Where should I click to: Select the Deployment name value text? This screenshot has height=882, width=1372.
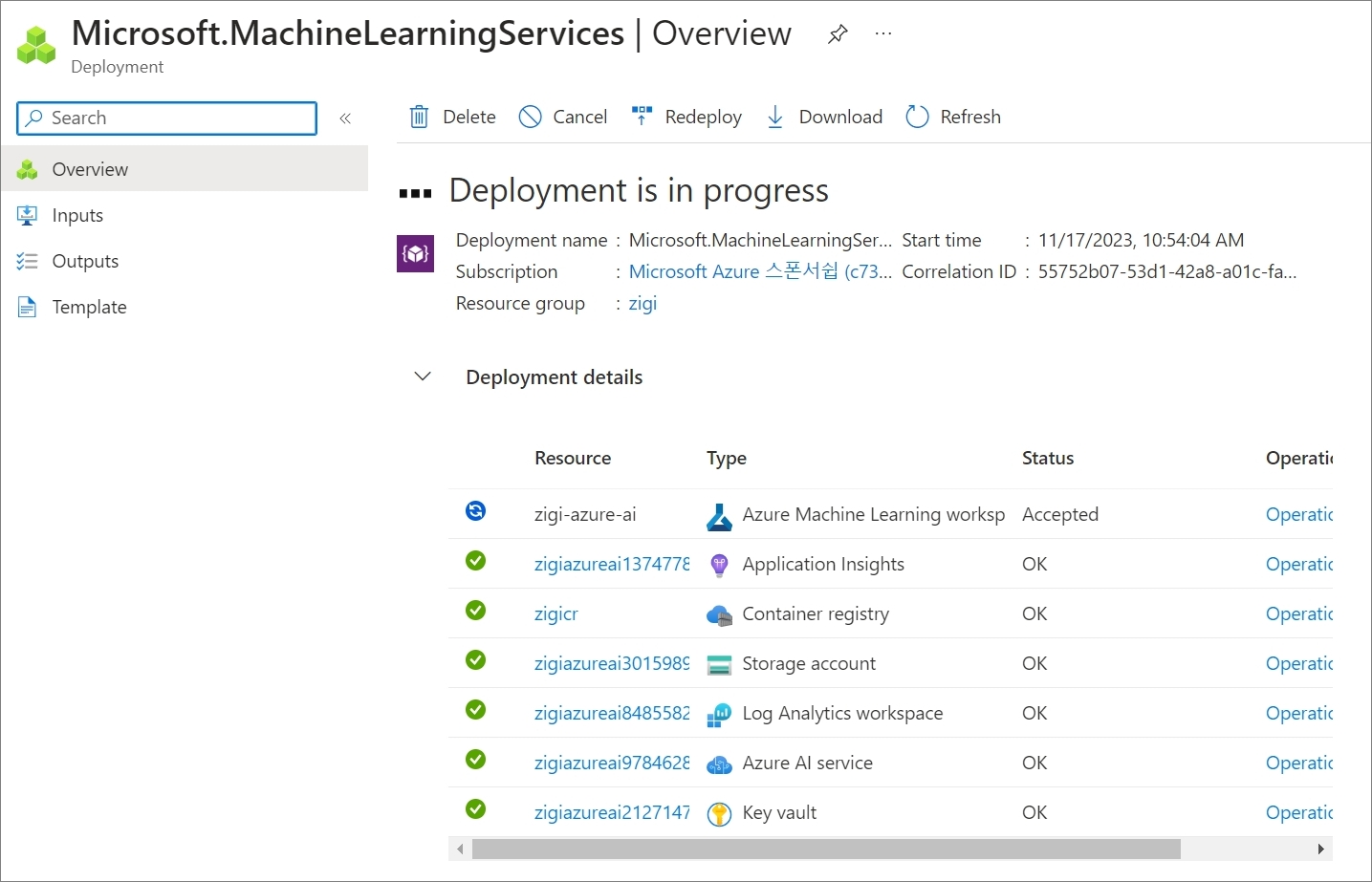click(760, 240)
